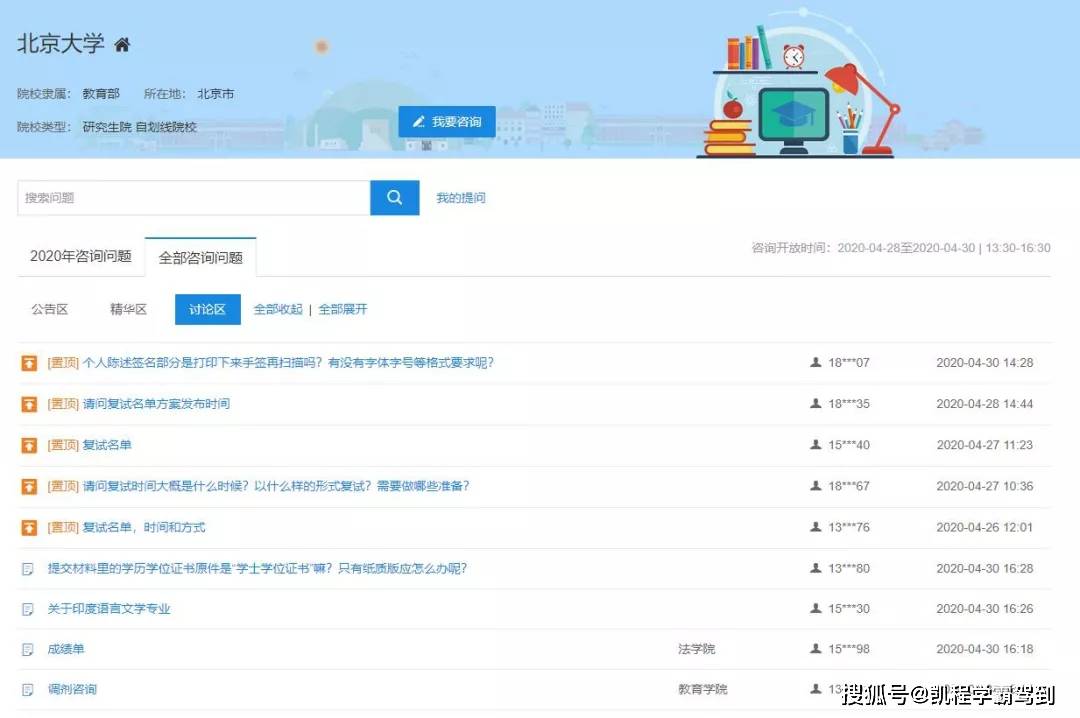Collapse all questions with 全部收起
1080x718 pixels.
click(x=278, y=310)
